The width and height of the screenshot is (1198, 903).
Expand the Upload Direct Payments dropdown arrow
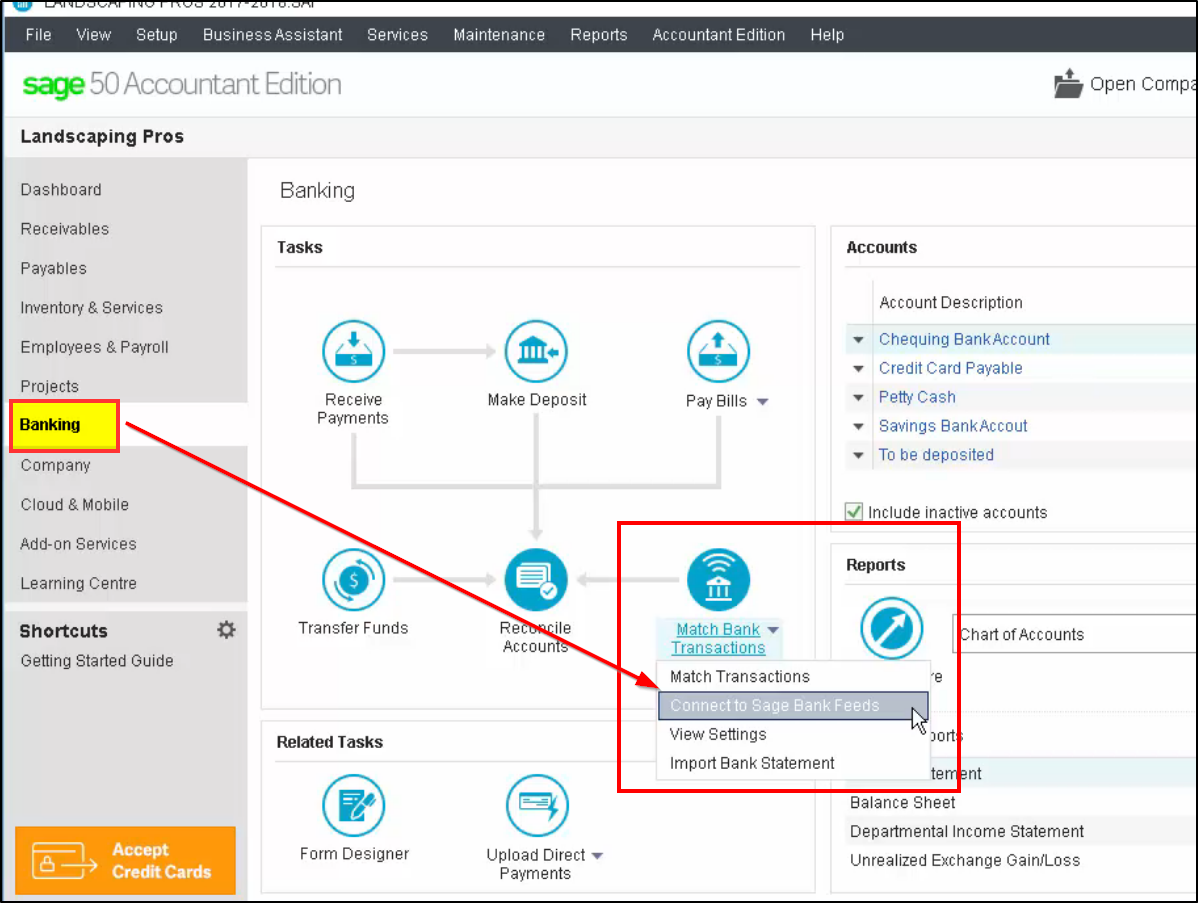597,856
